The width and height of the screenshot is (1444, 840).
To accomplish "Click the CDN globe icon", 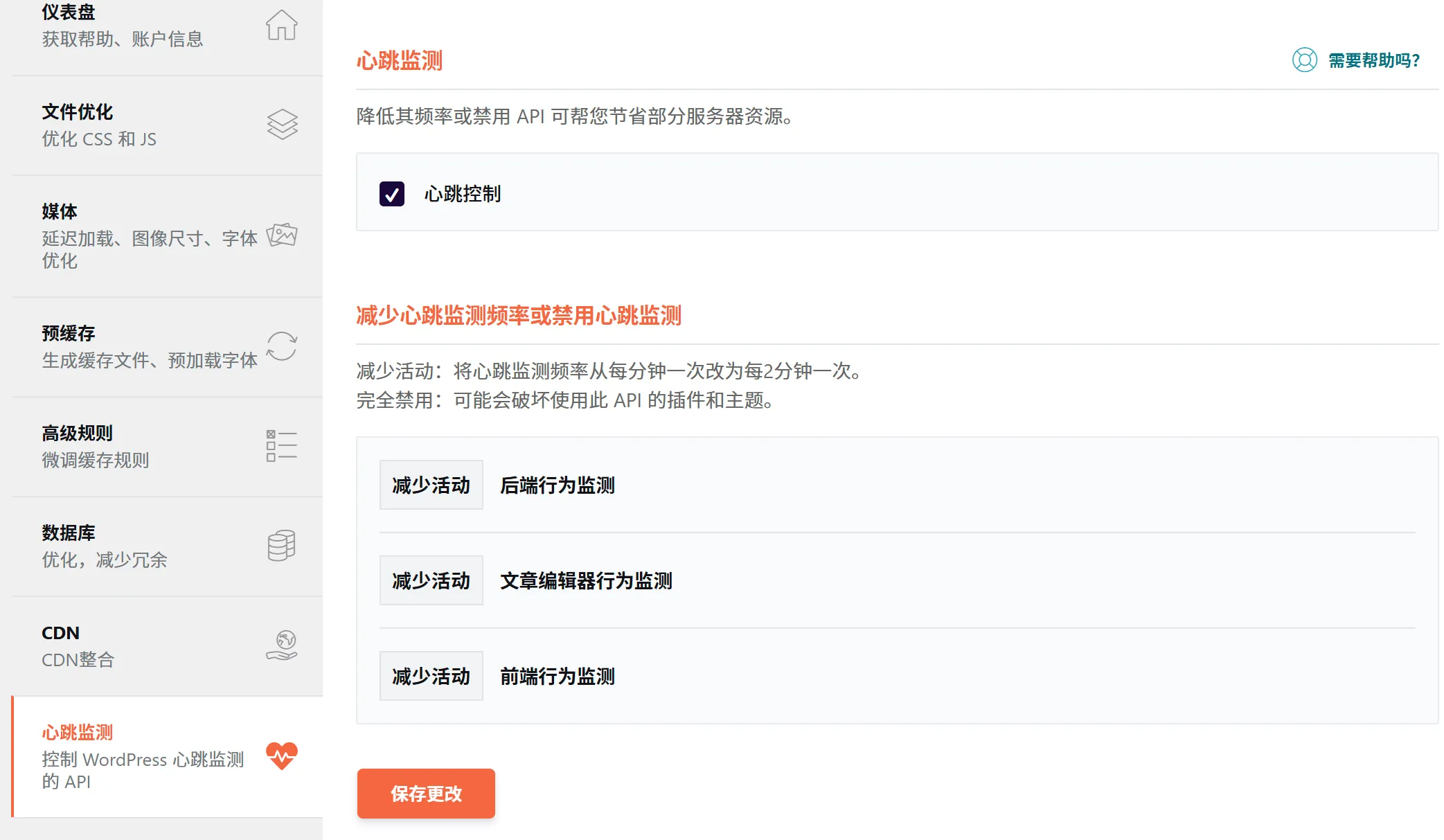I will pos(281,645).
